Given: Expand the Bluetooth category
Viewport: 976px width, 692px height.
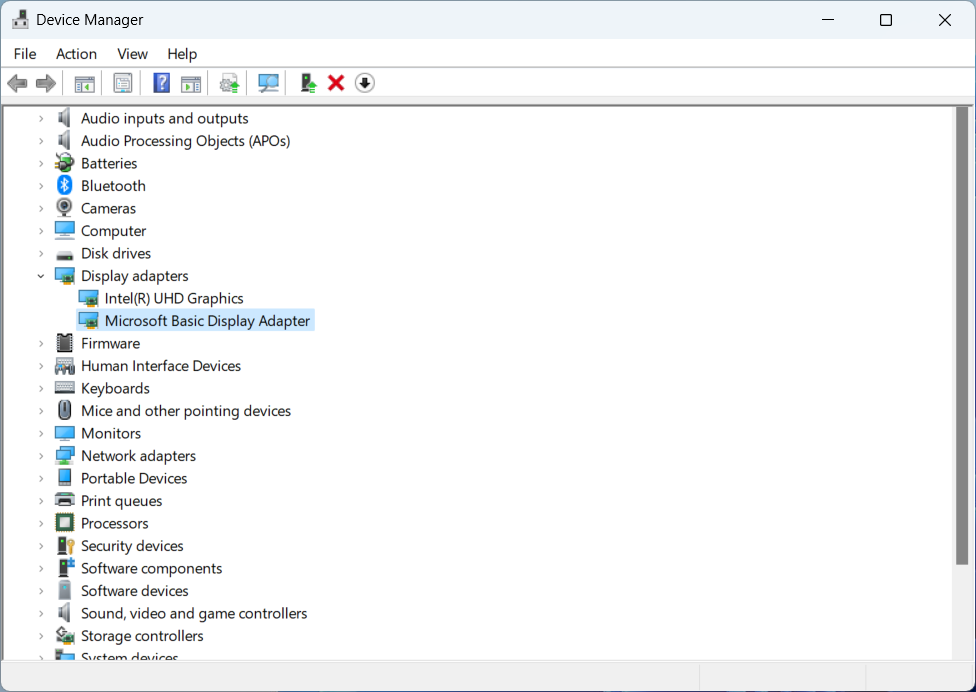Looking at the screenshot, I should (x=41, y=185).
